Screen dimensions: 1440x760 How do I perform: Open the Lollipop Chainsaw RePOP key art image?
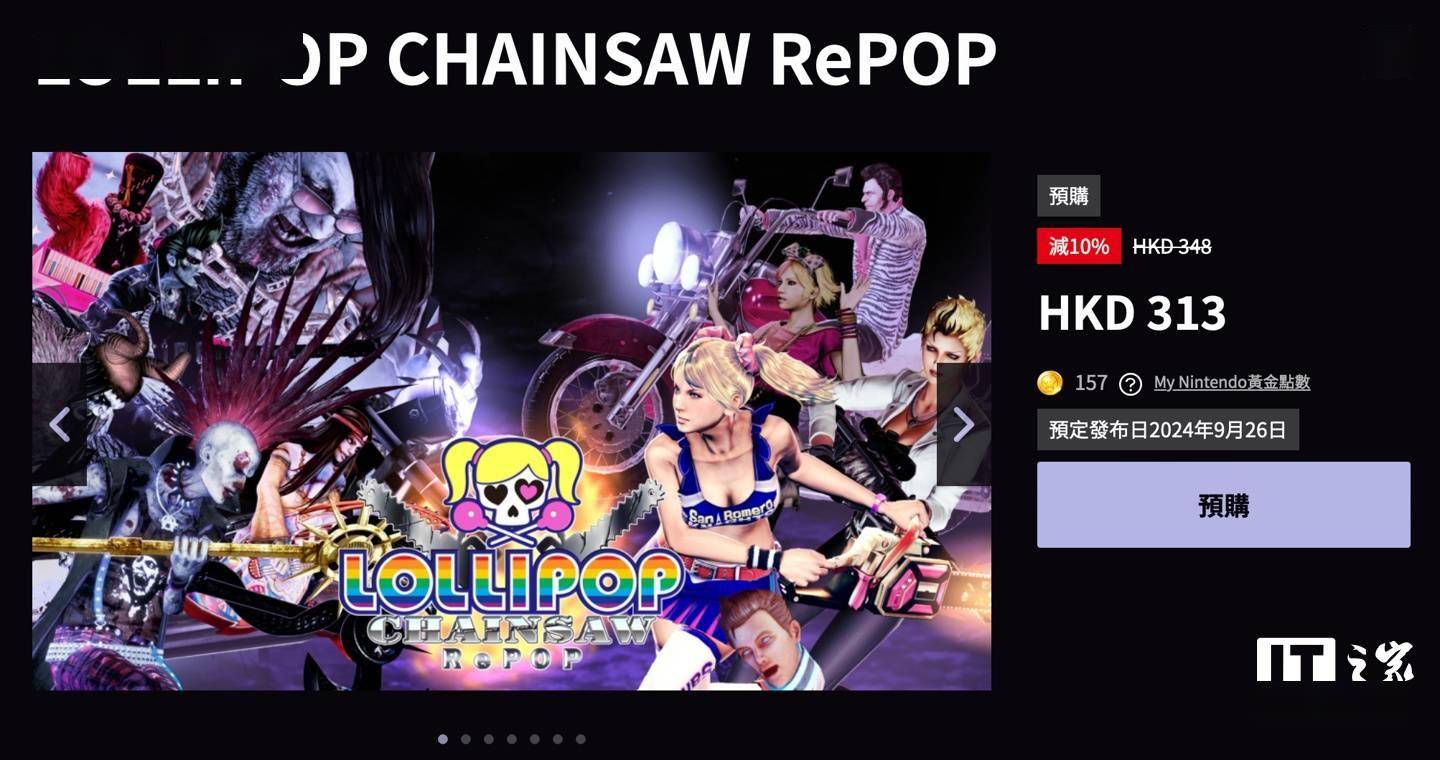click(512, 421)
